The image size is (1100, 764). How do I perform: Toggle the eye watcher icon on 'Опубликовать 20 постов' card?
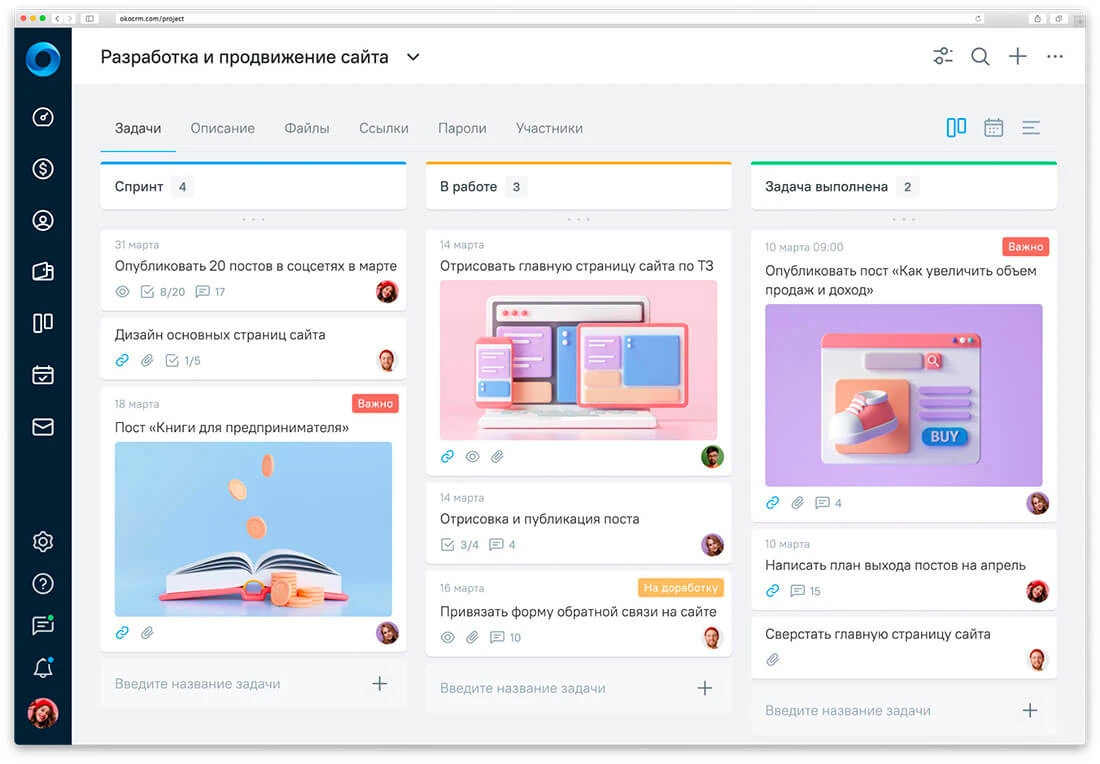click(x=122, y=291)
